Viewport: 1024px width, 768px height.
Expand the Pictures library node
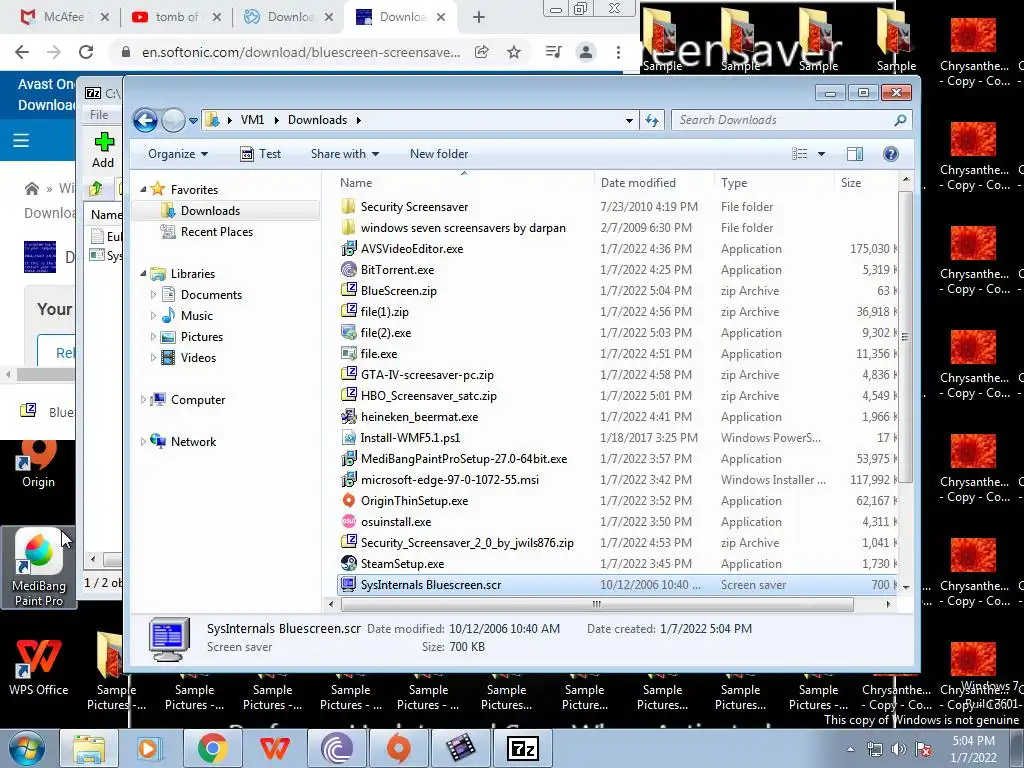coord(153,337)
